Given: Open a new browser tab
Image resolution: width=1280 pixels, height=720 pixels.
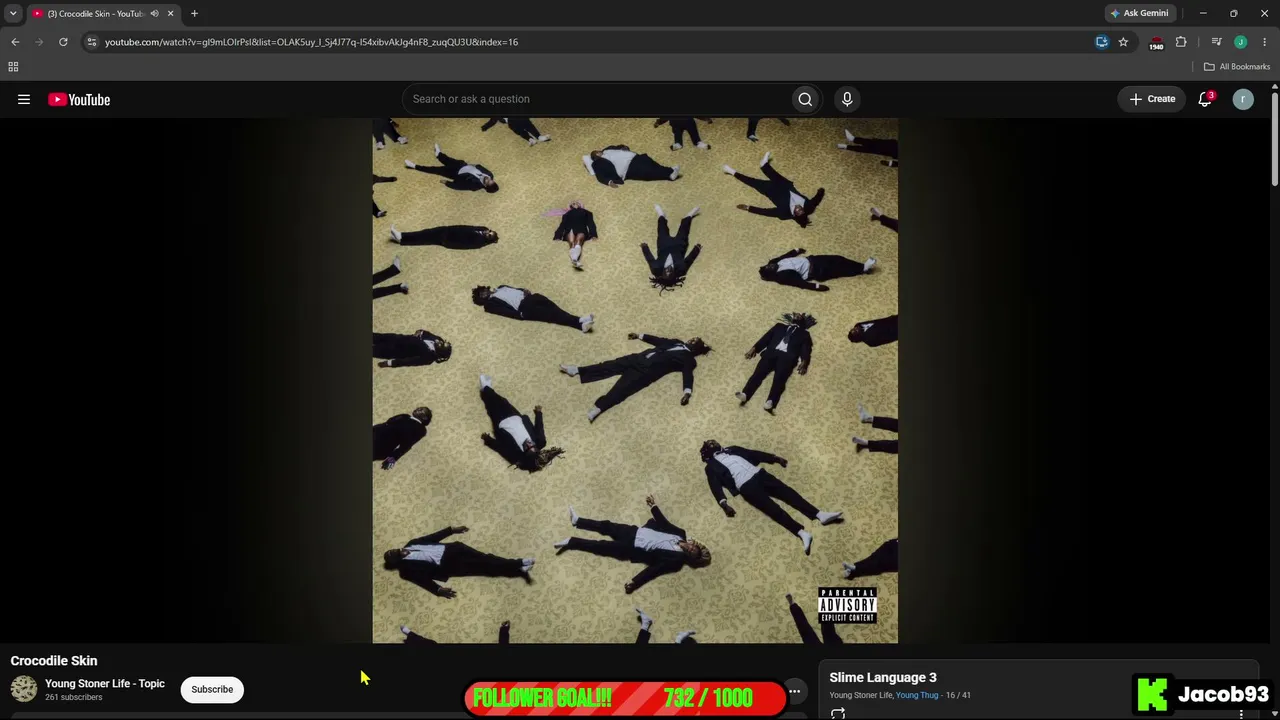Looking at the screenshot, I should pos(194,13).
